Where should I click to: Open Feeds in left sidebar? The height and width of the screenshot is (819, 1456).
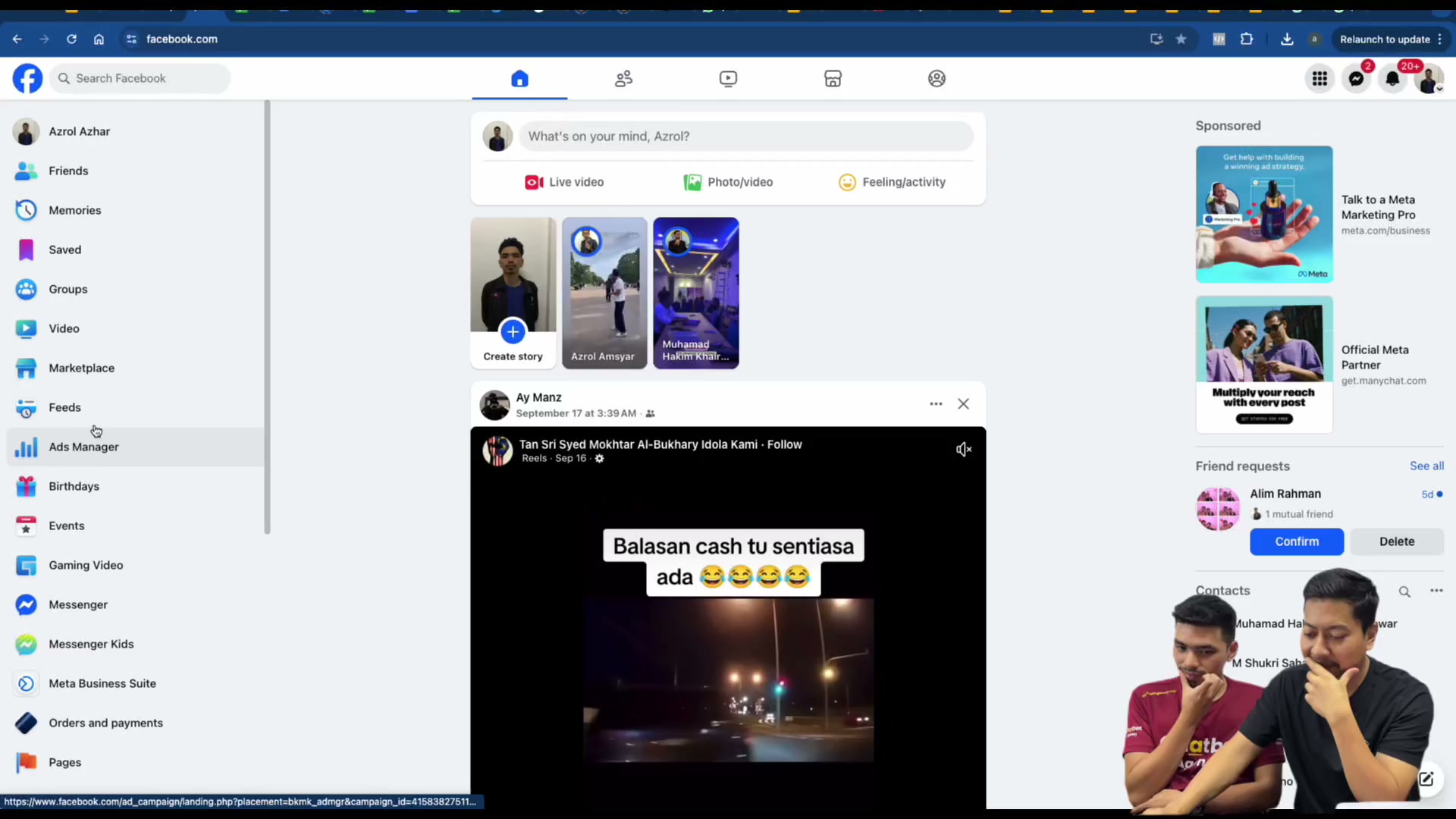pos(135,407)
